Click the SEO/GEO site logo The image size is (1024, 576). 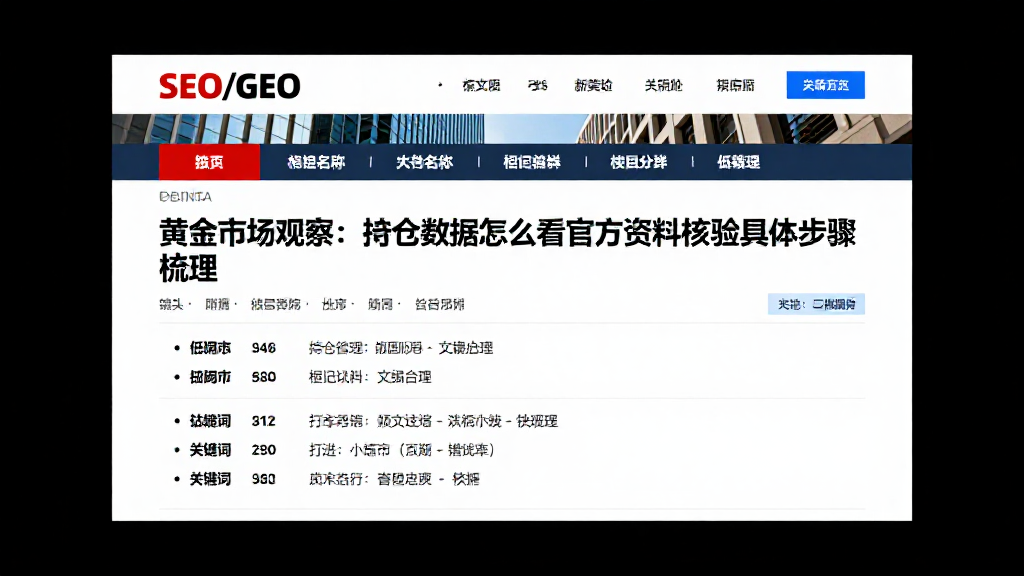[x=229, y=86]
